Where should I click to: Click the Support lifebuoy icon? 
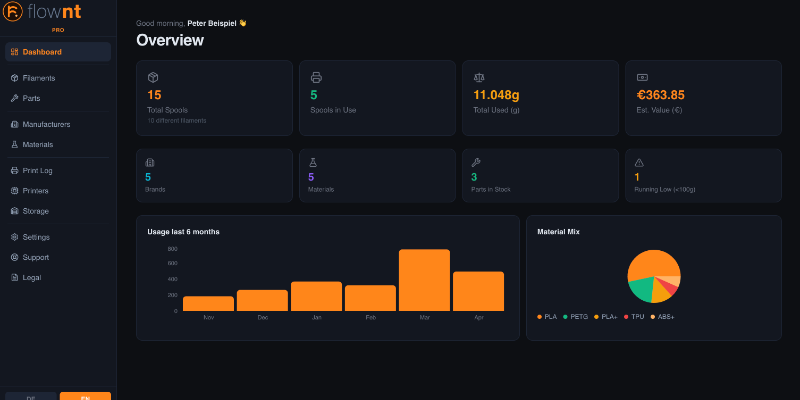click(14, 258)
